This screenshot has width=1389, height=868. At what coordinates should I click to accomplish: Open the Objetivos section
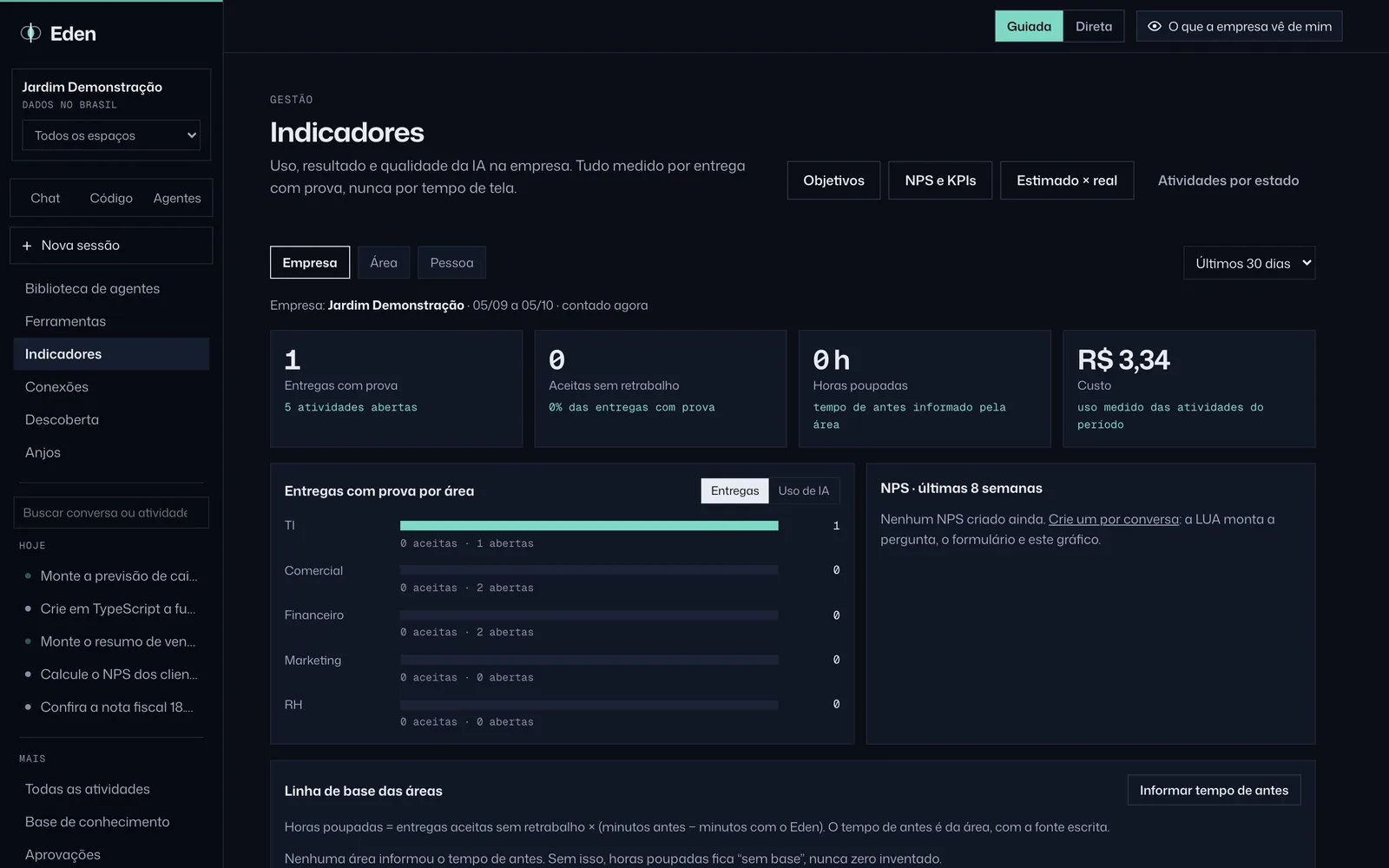tap(833, 181)
